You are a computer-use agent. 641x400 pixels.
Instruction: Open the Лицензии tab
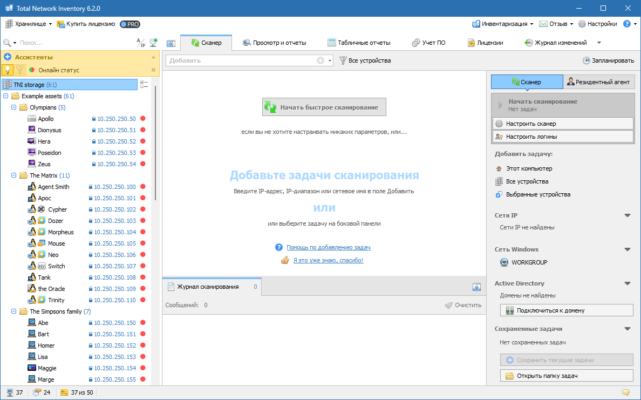(485, 43)
